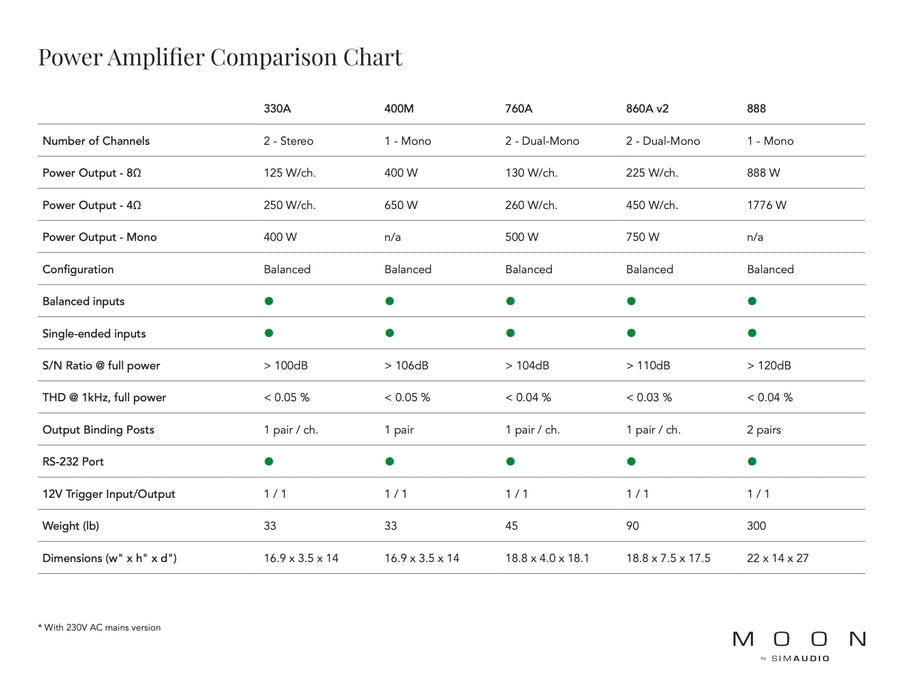Viewport: 905px width, 700px height.
Task: Click the 230V AC mains footnote
Action: (100, 628)
